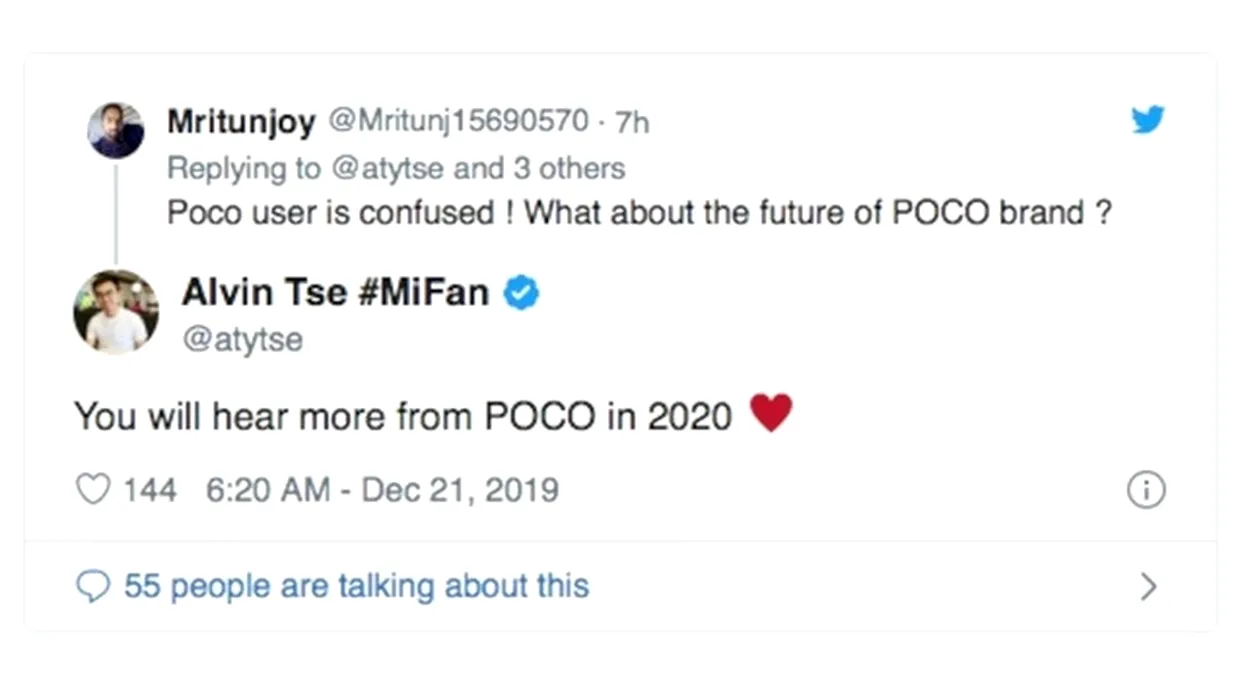Open Alvin Tse #MiFan profile name

coord(335,292)
